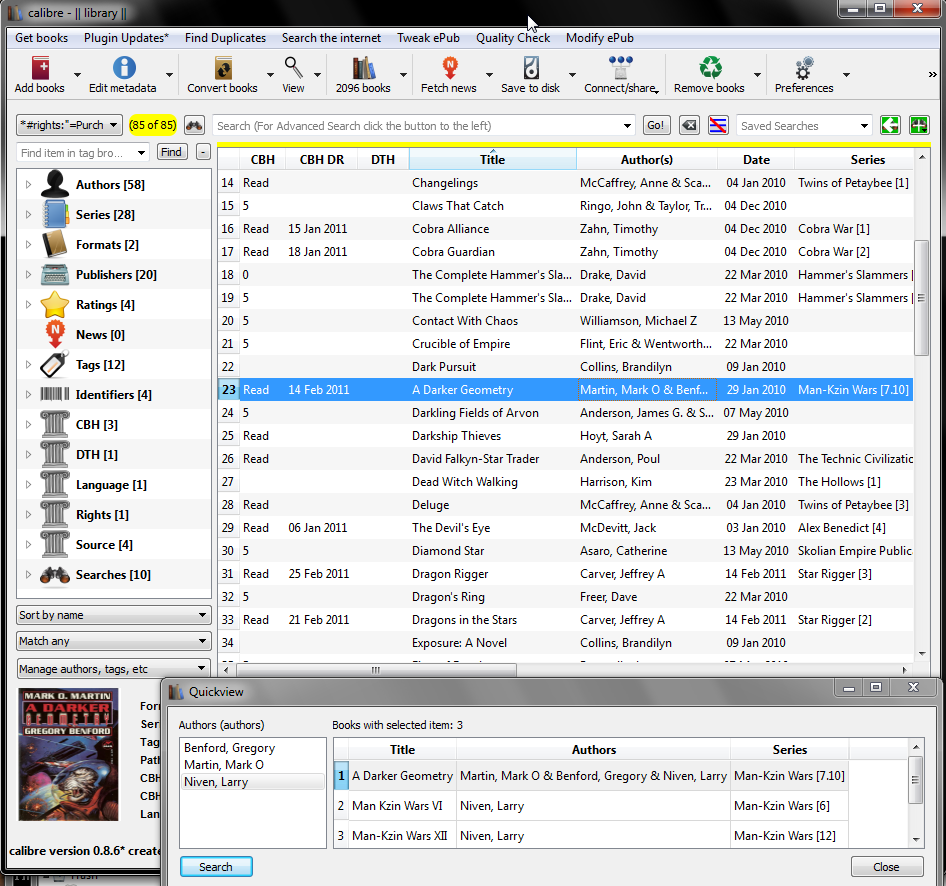946x886 pixels.
Task: Click the Series books icon in tag browser
Action: (55, 214)
